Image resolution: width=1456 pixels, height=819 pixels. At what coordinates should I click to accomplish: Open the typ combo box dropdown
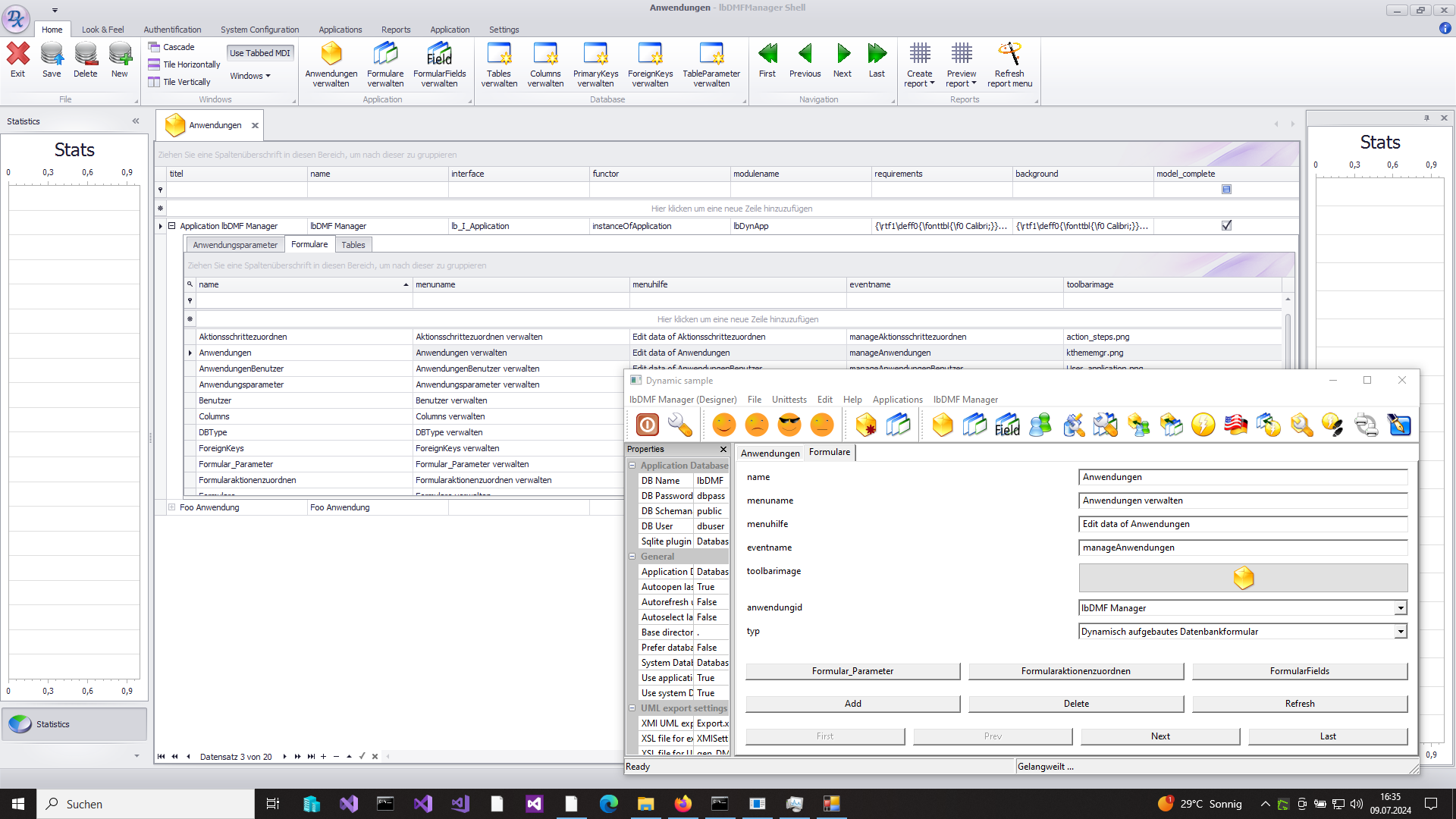[1401, 632]
